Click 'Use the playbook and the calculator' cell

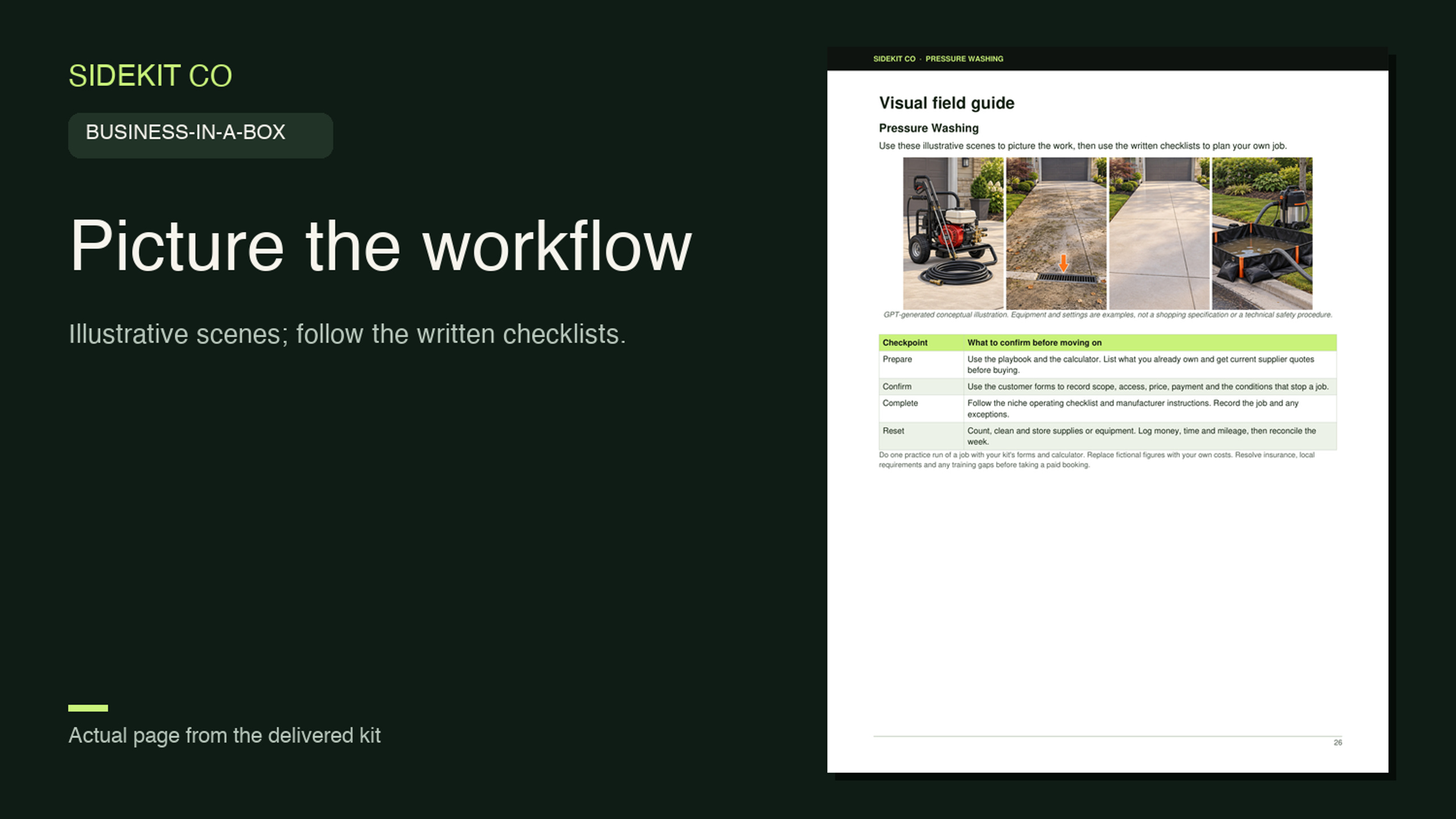click(1150, 364)
